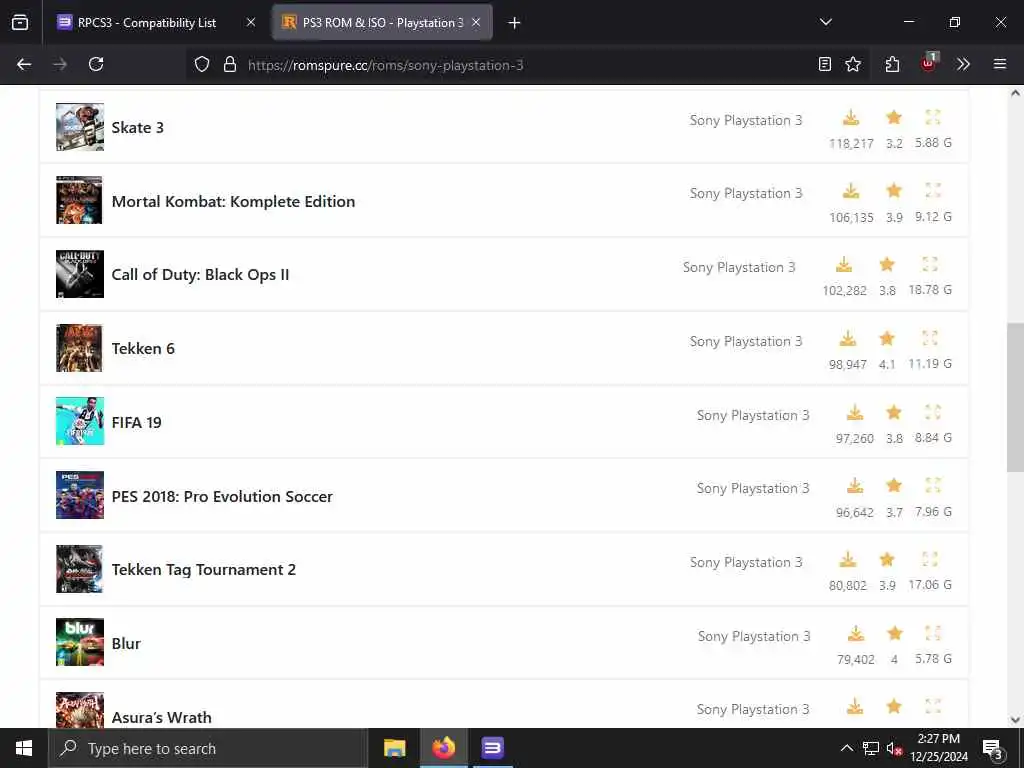Go back to previous page

[x=24, y=64]
